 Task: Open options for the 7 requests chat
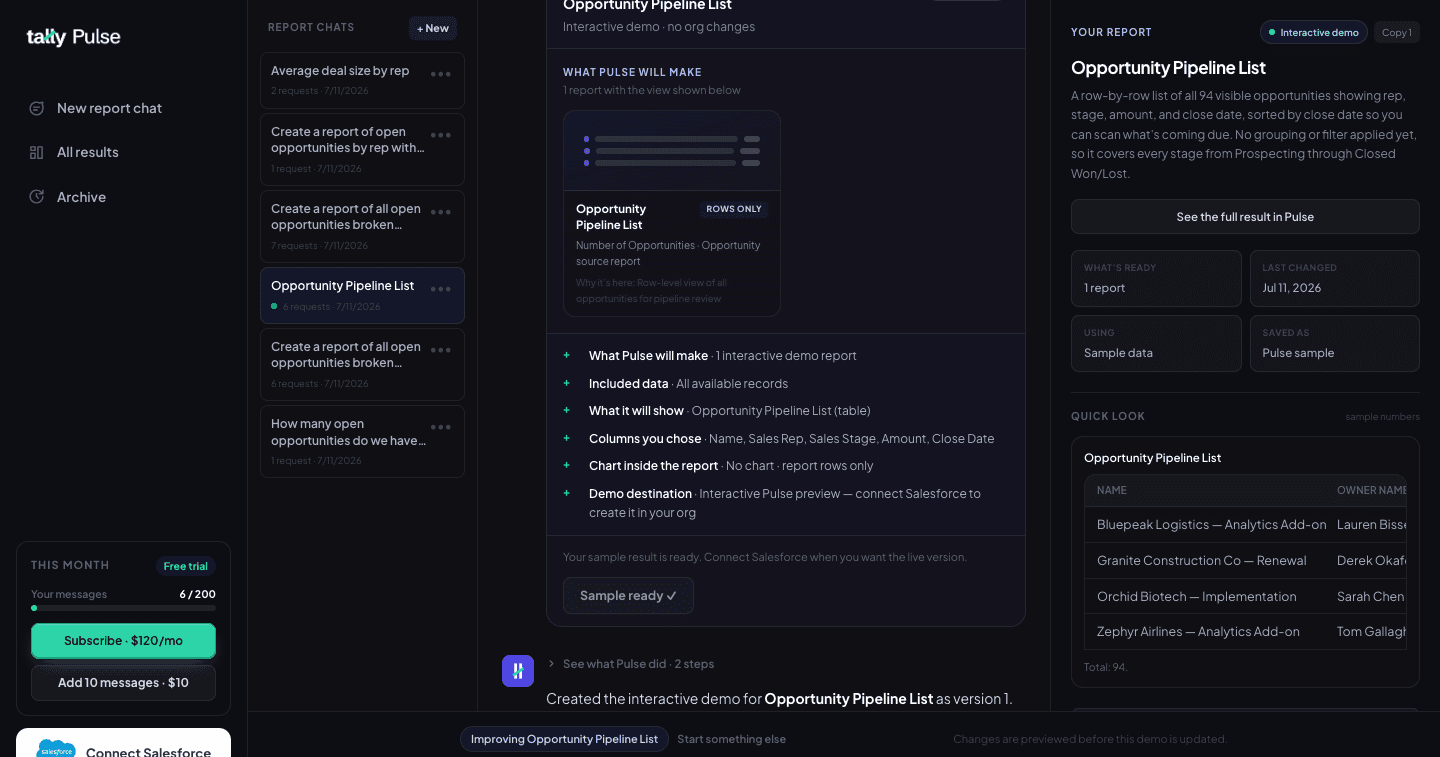pyautogui.click(x=441, y=212)
